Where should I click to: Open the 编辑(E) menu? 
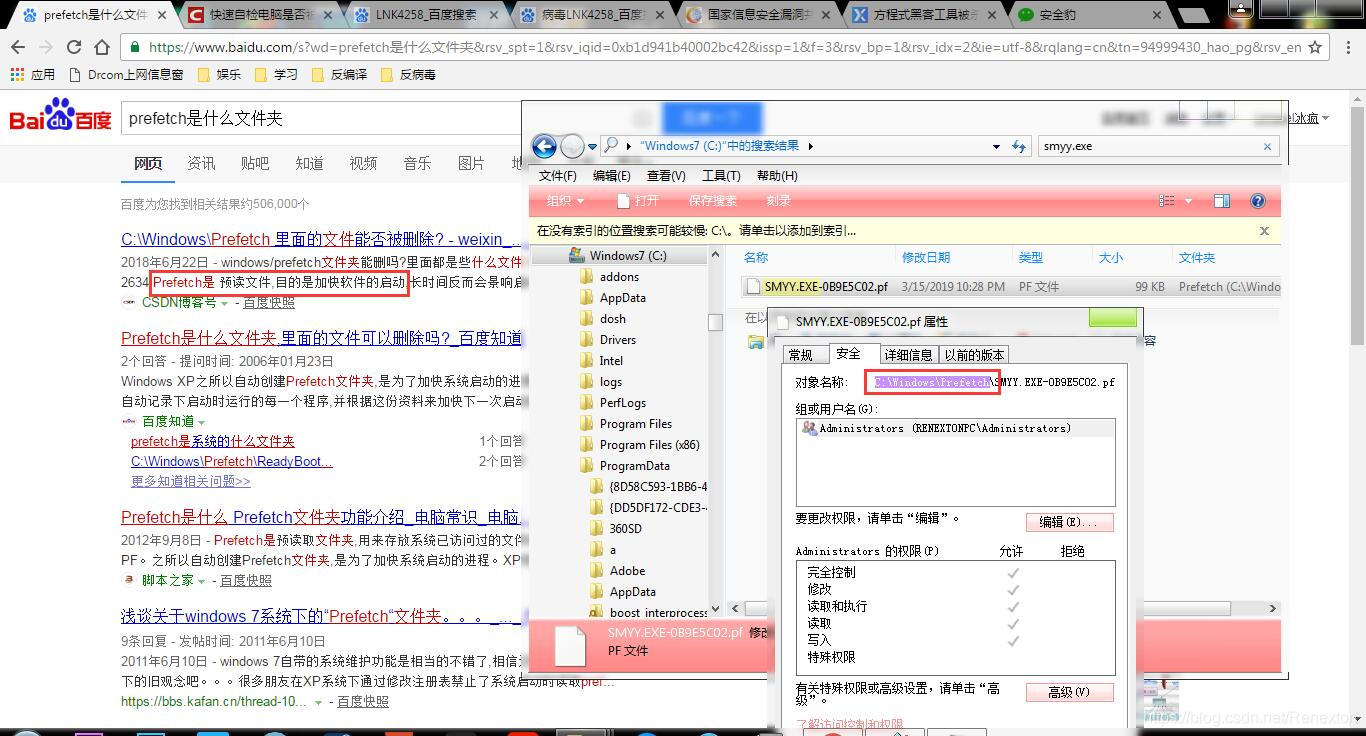point(612,175)
